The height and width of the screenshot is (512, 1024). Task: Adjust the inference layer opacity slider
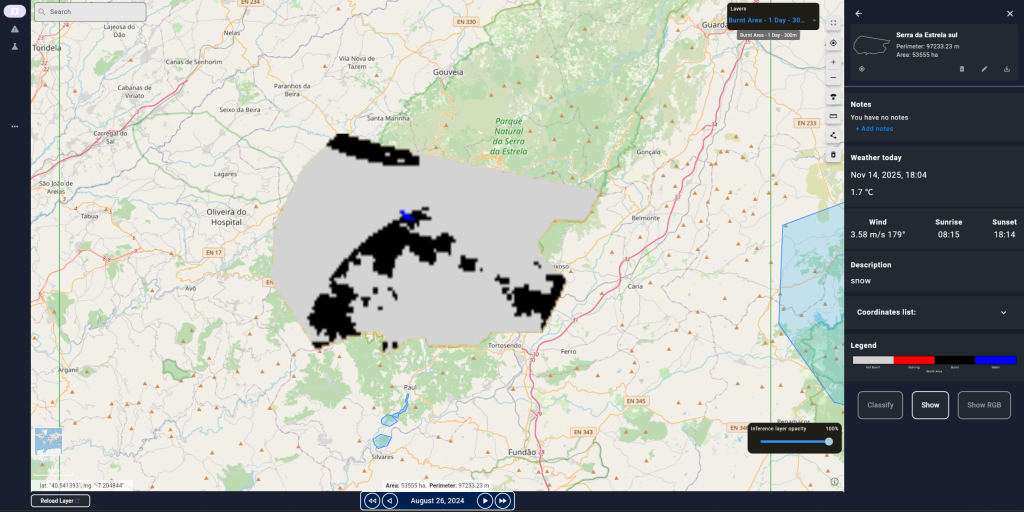click(x=795, y=441)
